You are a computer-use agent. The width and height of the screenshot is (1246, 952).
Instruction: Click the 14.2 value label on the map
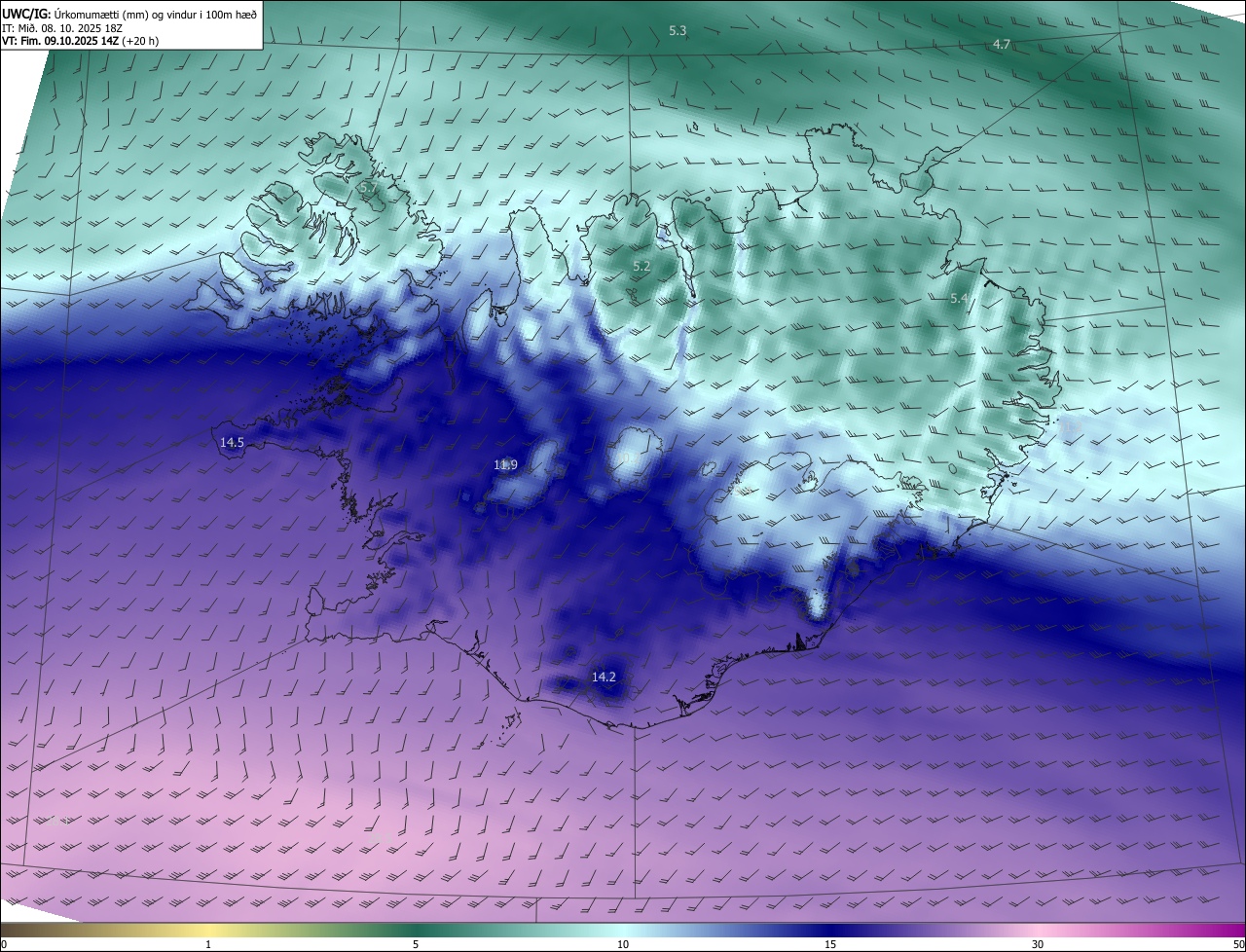[x=604, y=677]
